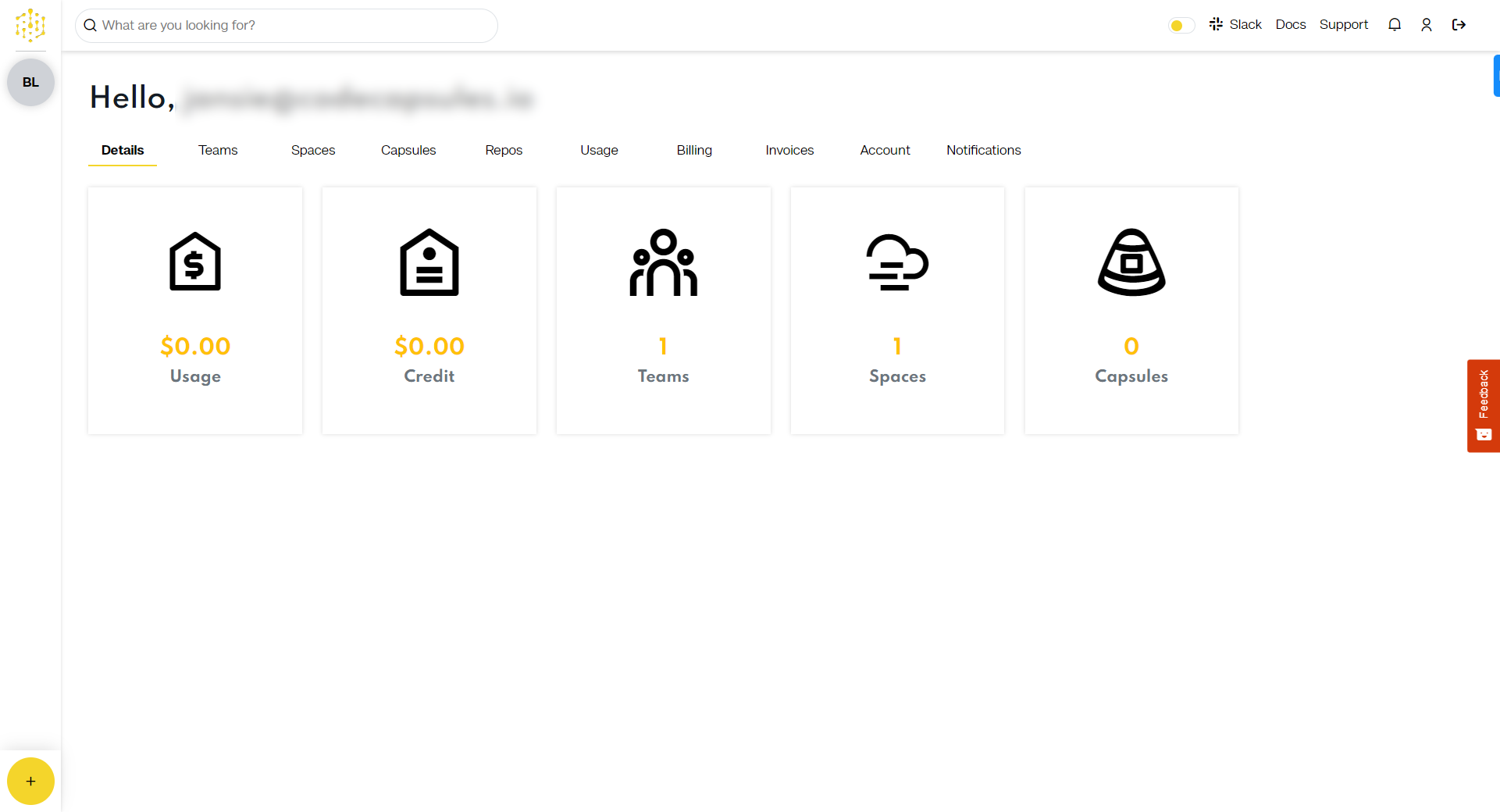Screen dimensions: 1500x812
Task: Click the profile person icon
Action: pos(1427,24)
